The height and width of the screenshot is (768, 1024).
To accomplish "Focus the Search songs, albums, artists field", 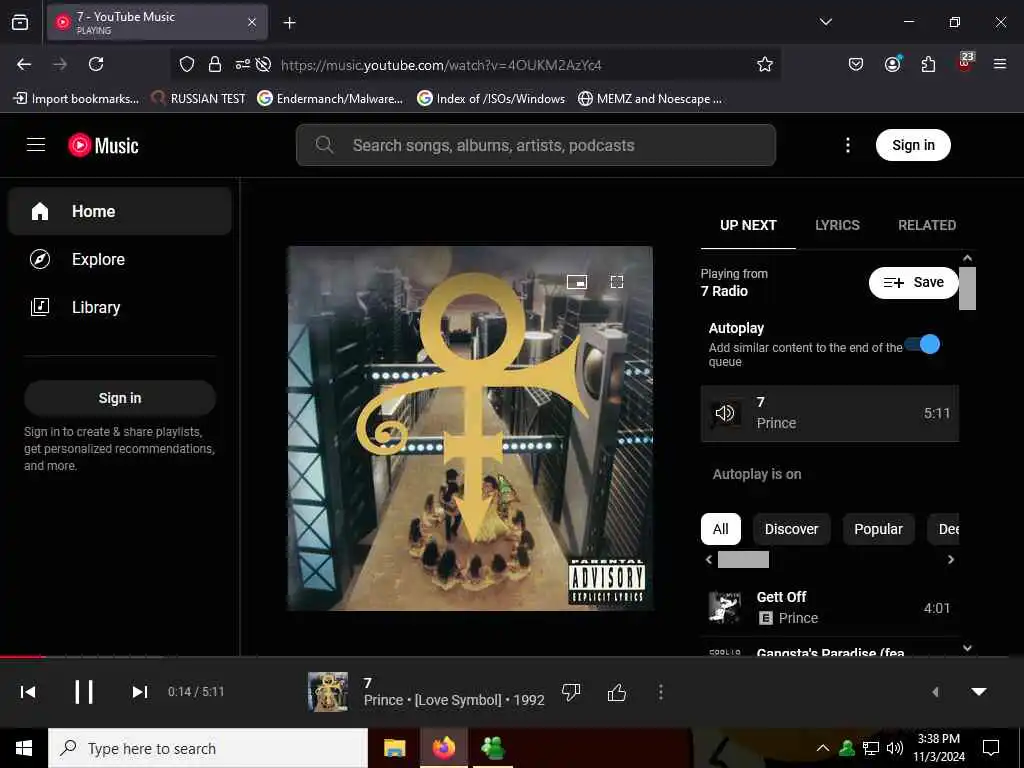I will tap(536, 145).
